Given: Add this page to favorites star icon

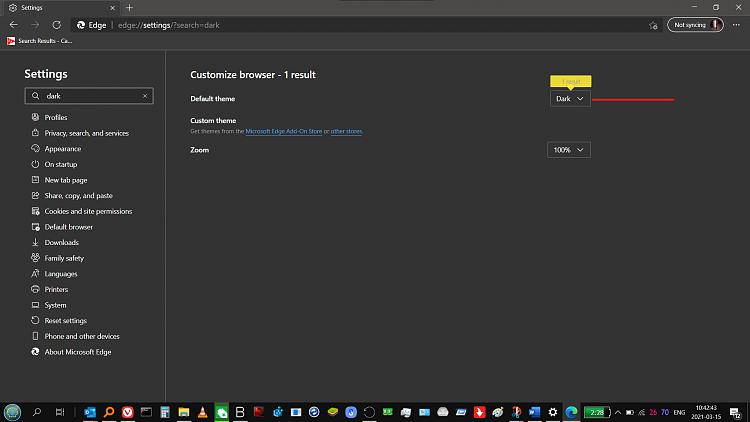Looking at the screenshot, I should point(653,25).
